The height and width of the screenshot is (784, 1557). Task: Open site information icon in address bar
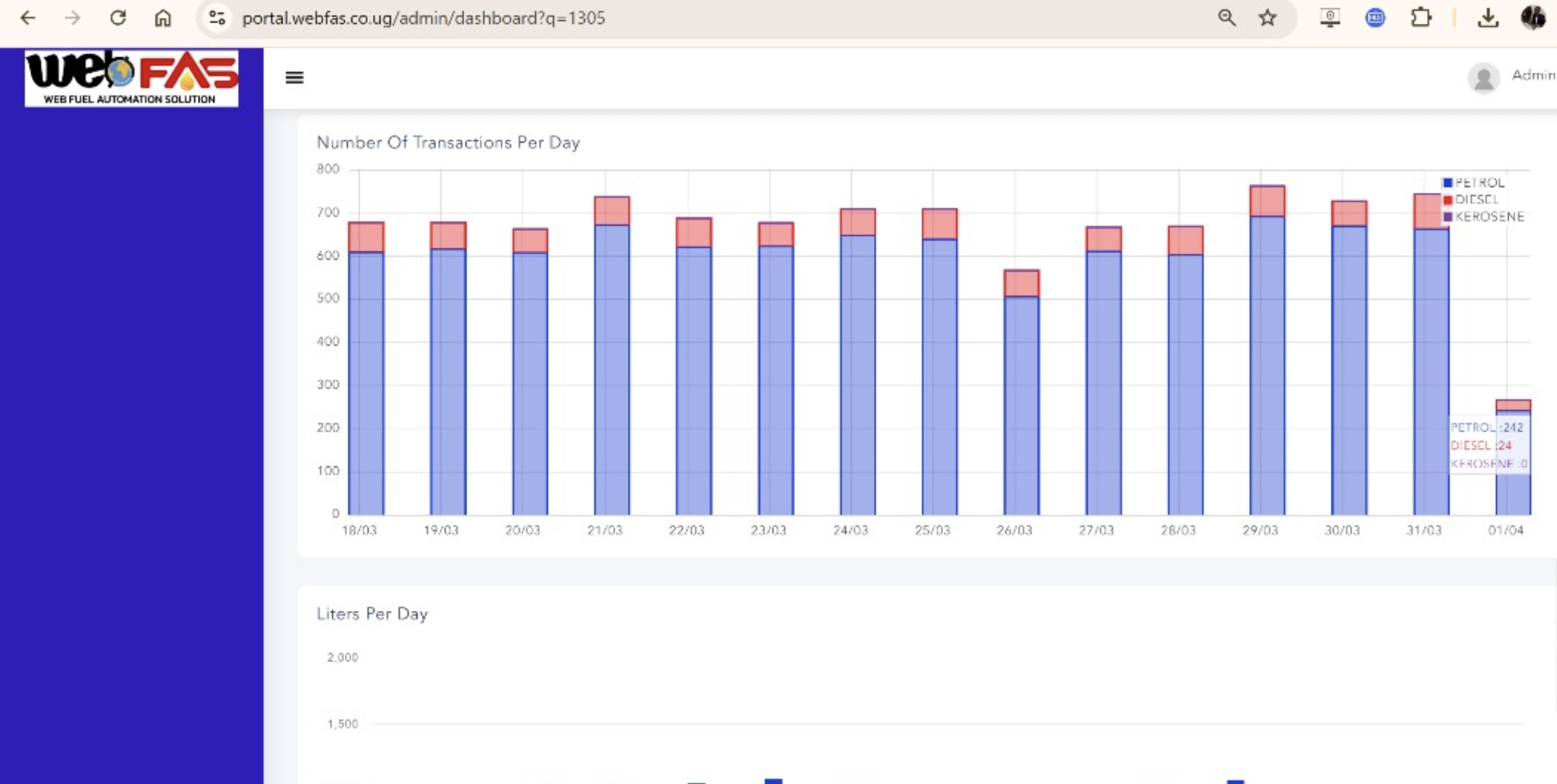pyautogui.click(x=216, y=18)
